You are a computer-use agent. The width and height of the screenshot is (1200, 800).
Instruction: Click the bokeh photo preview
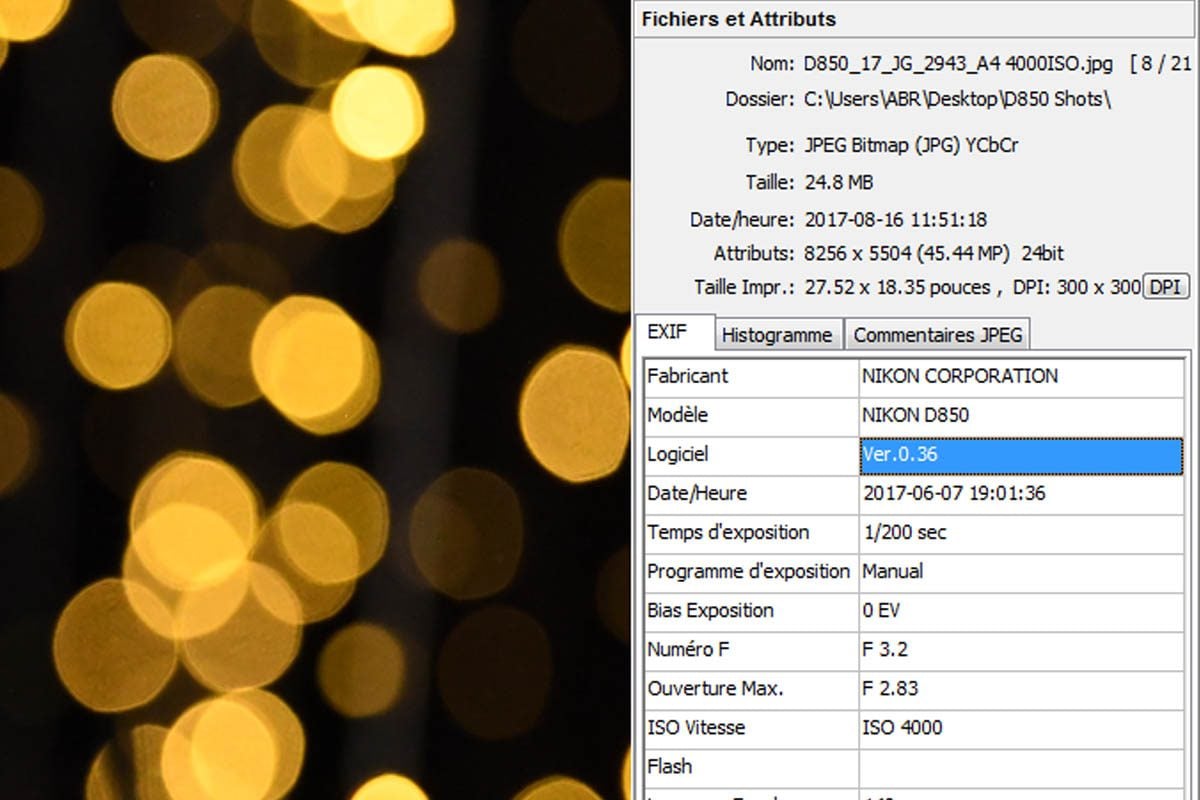315,400
